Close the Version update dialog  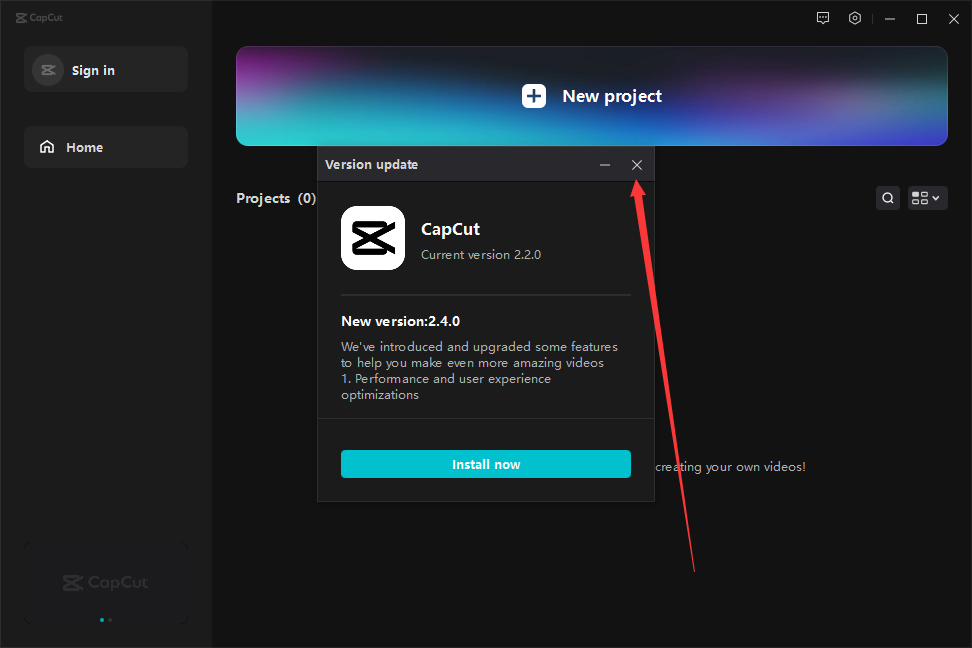click(637, 165)
